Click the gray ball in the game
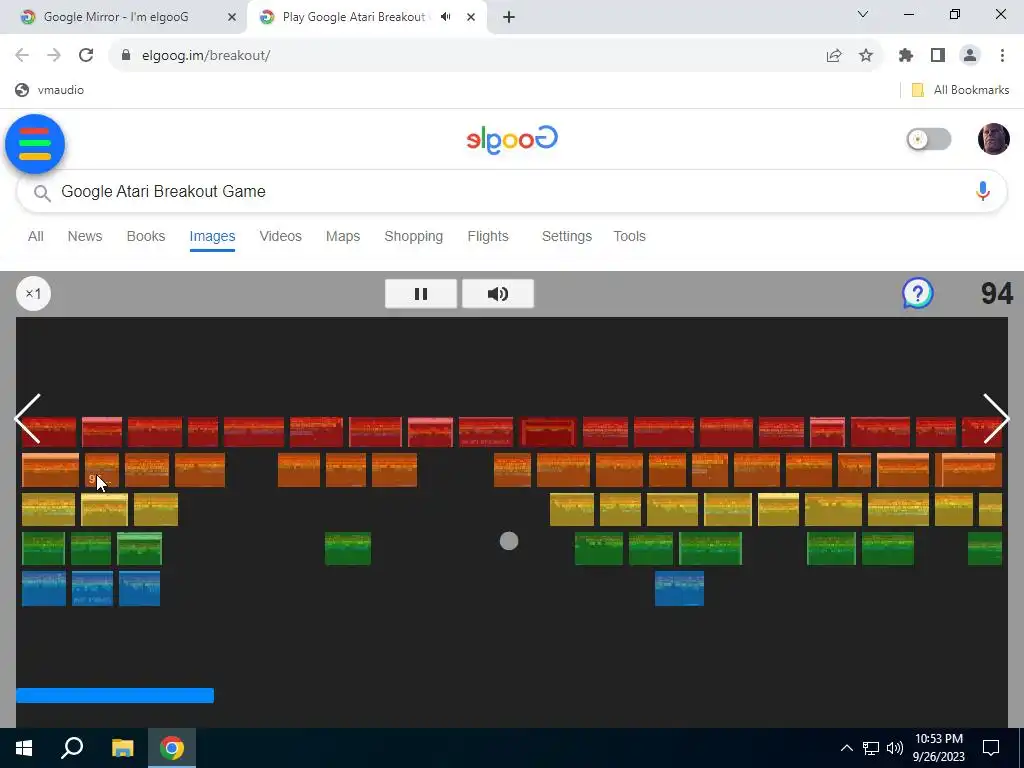Viewport: 1024px width, 768px height. (509, 541)
